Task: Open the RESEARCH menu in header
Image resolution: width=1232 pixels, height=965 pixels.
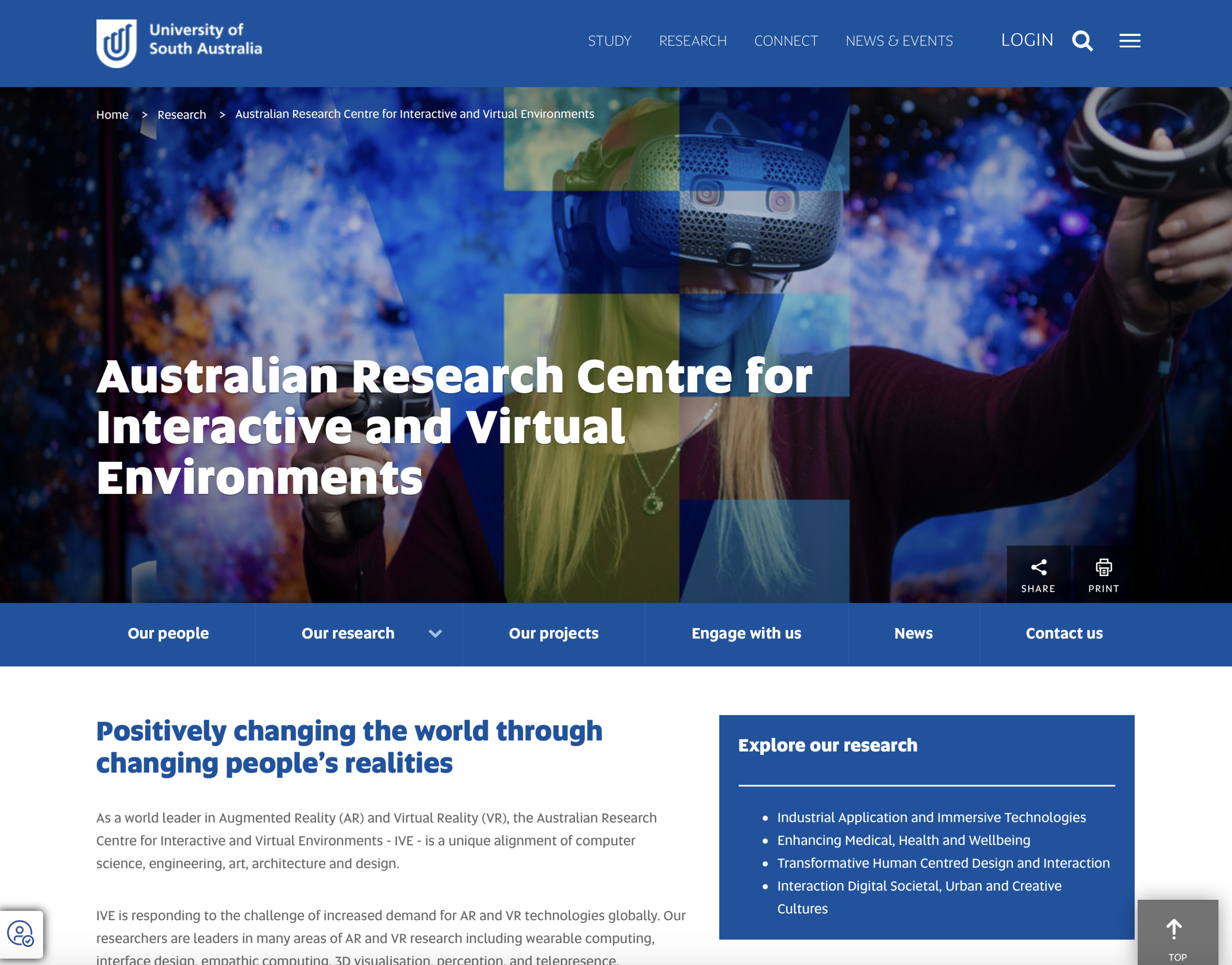Action: click(x=692, y=41)
